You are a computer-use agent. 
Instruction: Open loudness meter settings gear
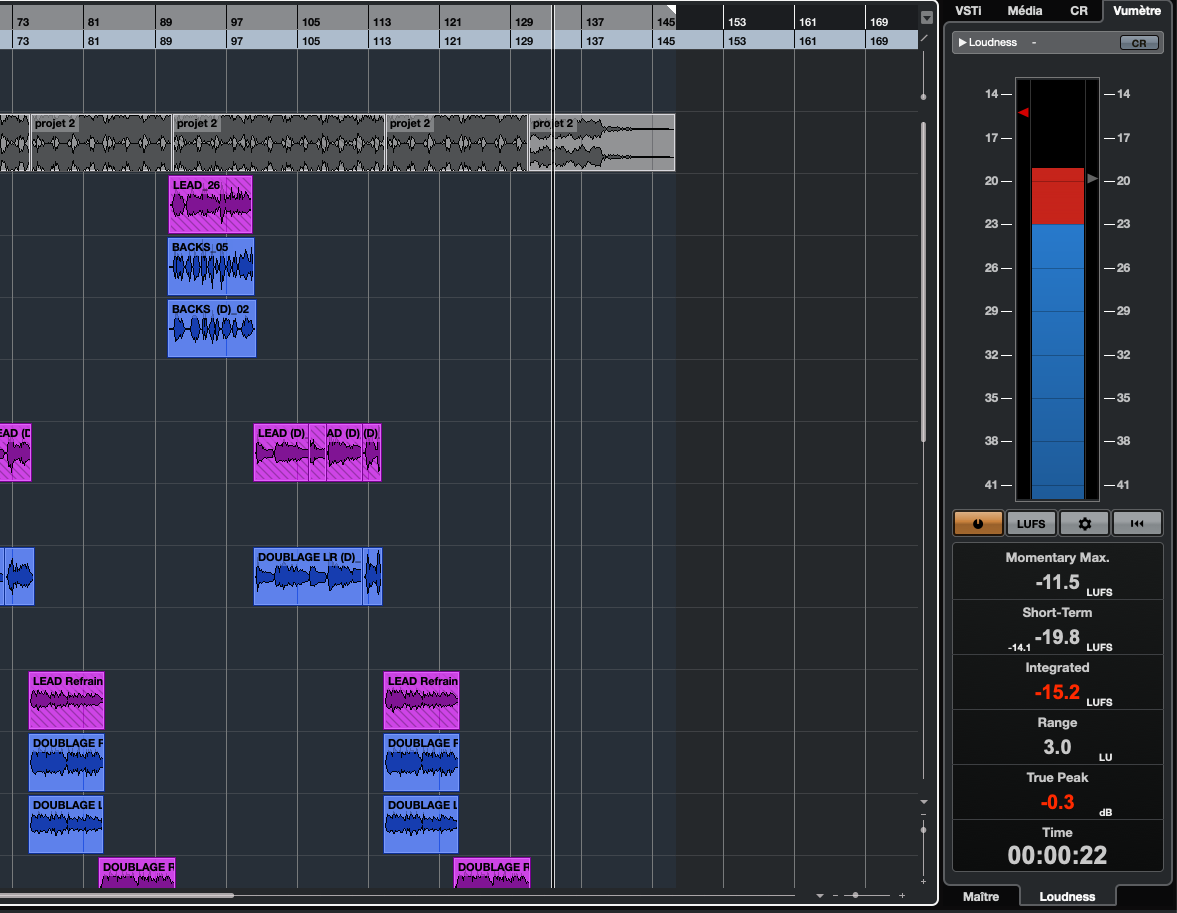(1084, 523)
